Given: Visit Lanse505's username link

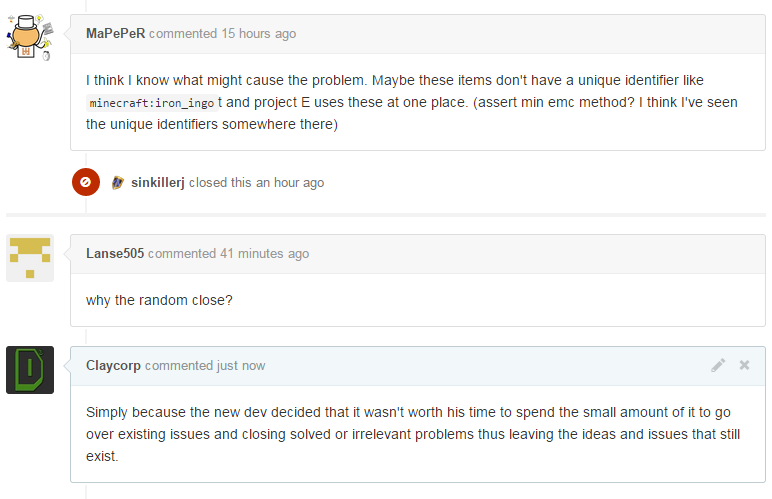Looking at the screenshot, I should point(115,253).
